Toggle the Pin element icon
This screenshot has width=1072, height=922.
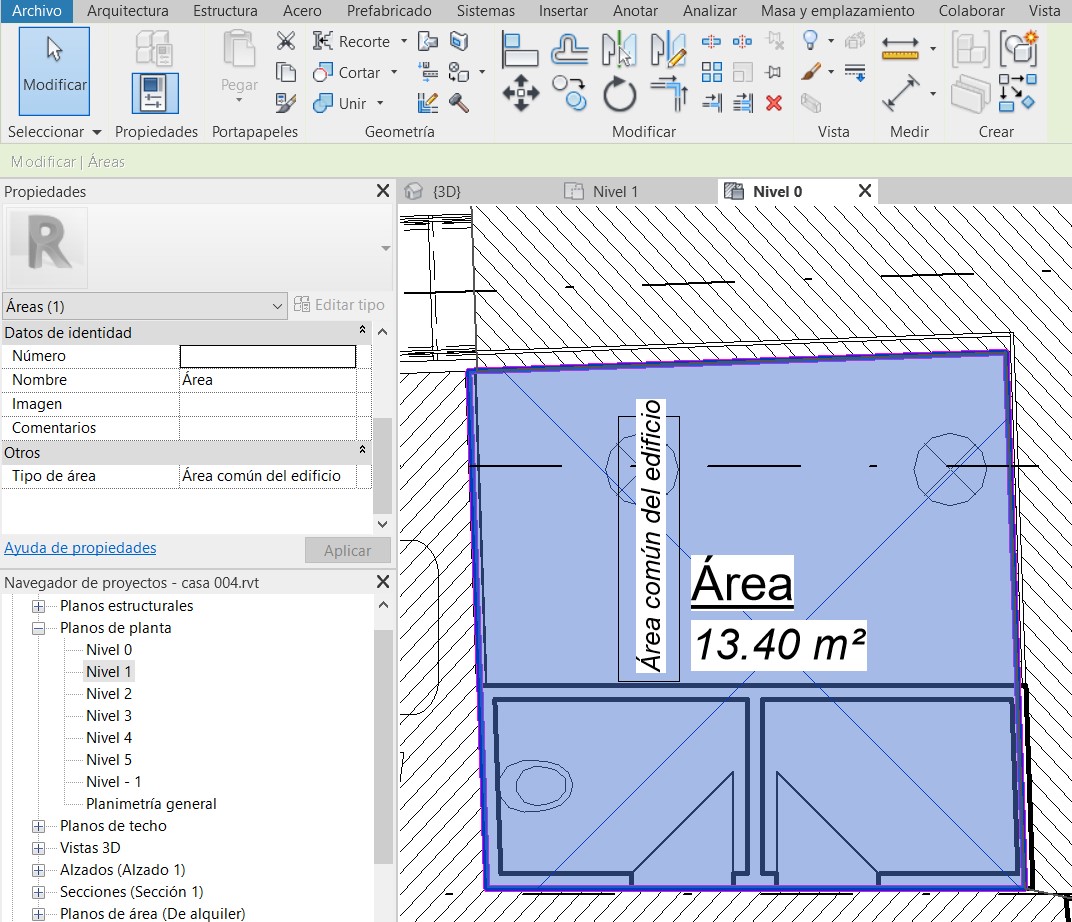(x=773, y=72)
